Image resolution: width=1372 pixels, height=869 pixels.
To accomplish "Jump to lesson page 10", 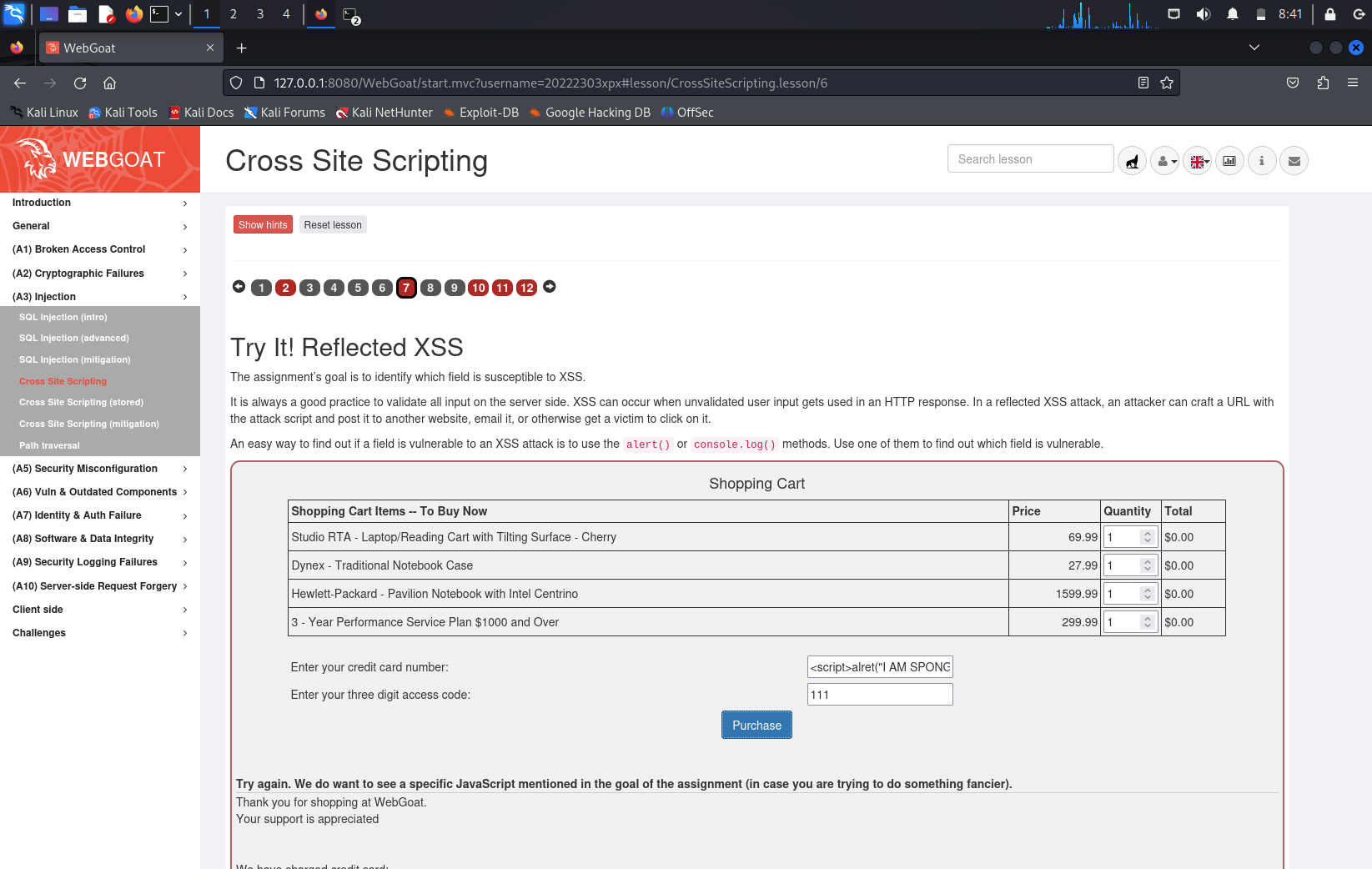I will [x=478, y=288].
